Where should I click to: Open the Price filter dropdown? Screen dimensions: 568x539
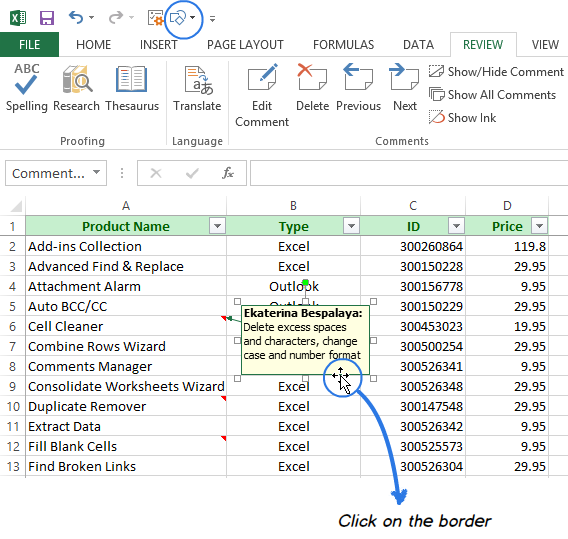click(539, 226)
